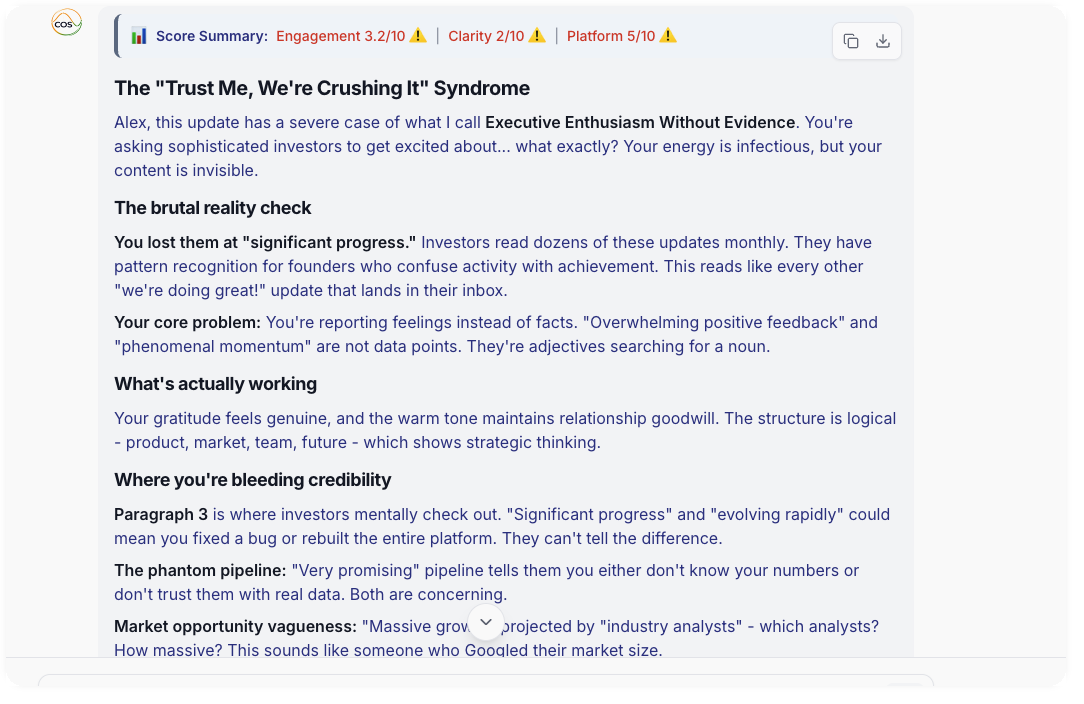Click the "Trust Me, We're Crushing It" title
Image resolution: width=1084 pixels, height=704 pixels.
point(322,88)
